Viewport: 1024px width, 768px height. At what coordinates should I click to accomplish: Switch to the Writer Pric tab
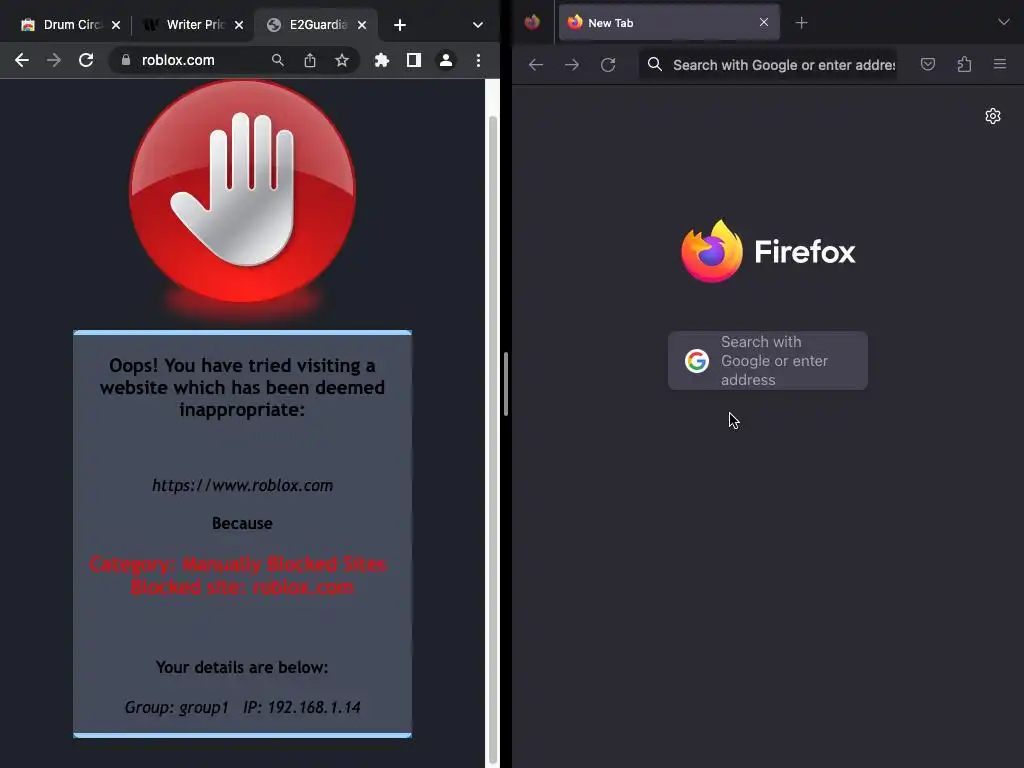(192, 25)
